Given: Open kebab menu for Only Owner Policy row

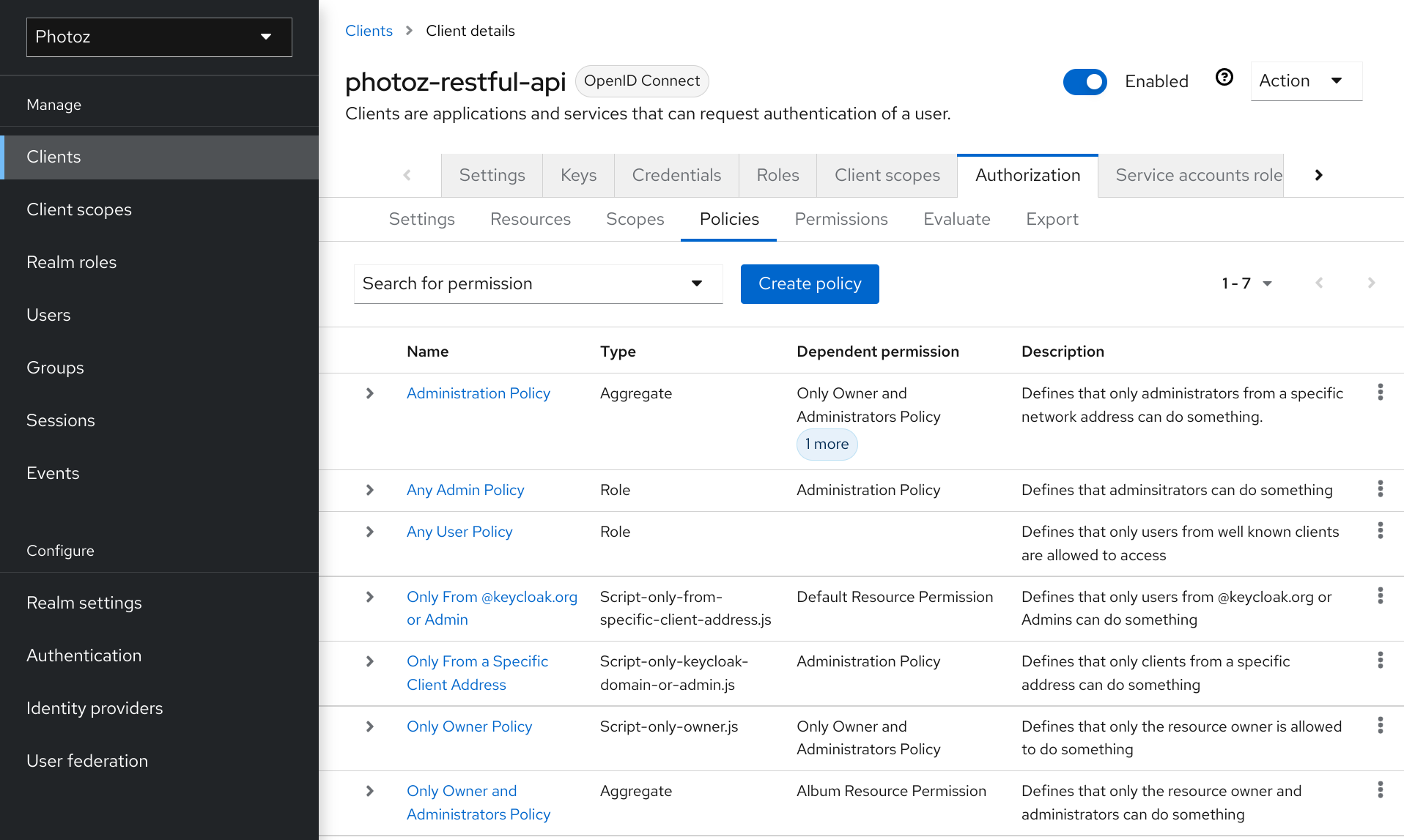Looking at the screenshot, I should click(x=1380, y=726).
